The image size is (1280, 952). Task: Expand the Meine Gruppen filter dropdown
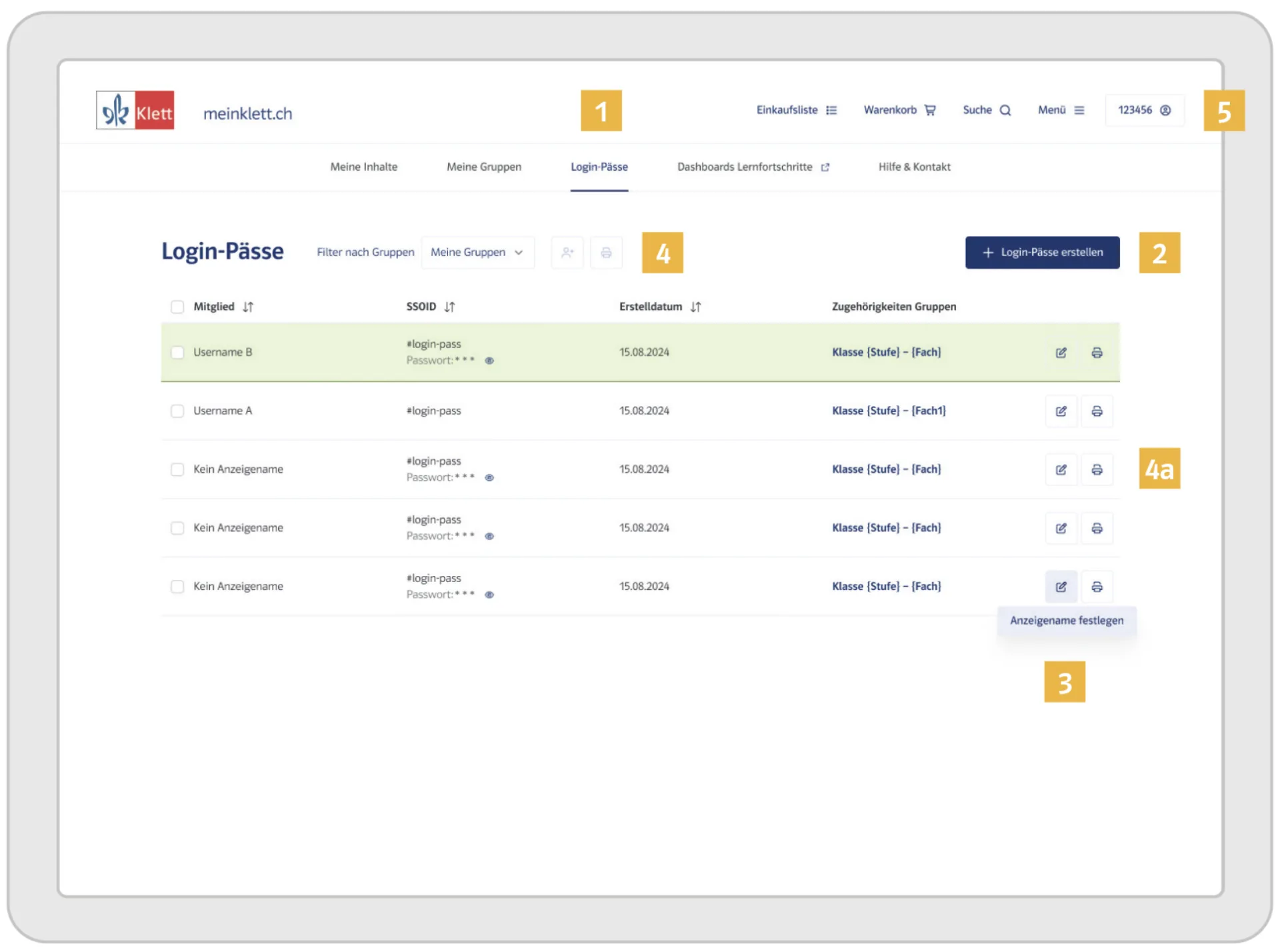[x=477, y=253]
